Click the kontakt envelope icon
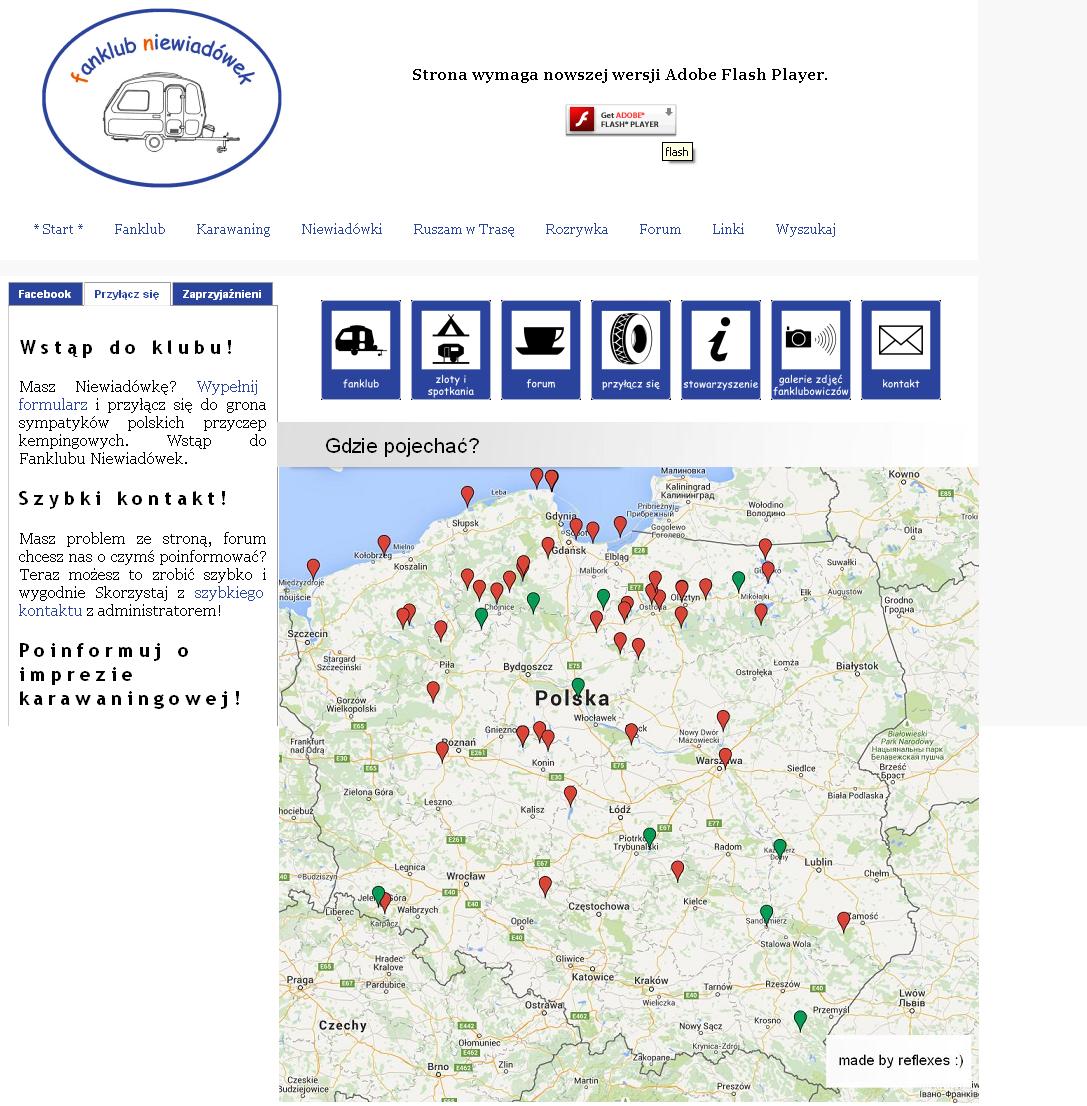This screenshot has width=1087, height=1106. pos(901,350)
